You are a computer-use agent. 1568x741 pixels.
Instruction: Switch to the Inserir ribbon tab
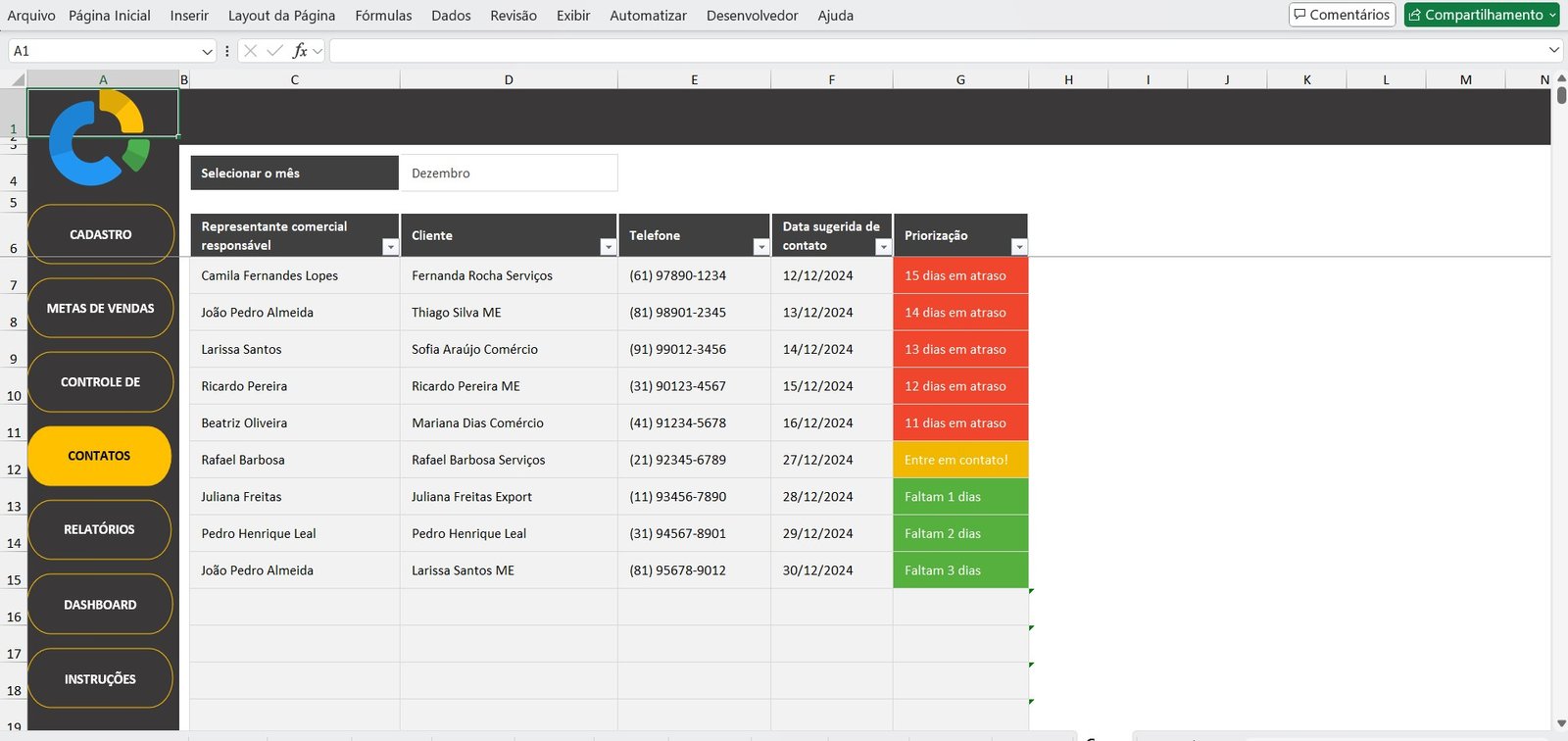coord(189,16)
